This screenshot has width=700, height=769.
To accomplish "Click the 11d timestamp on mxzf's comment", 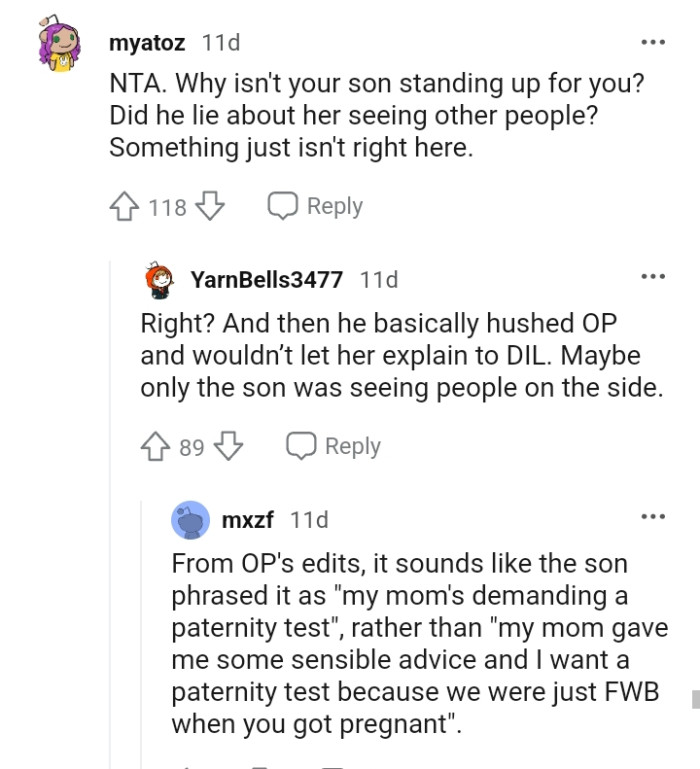I will 309,520.
